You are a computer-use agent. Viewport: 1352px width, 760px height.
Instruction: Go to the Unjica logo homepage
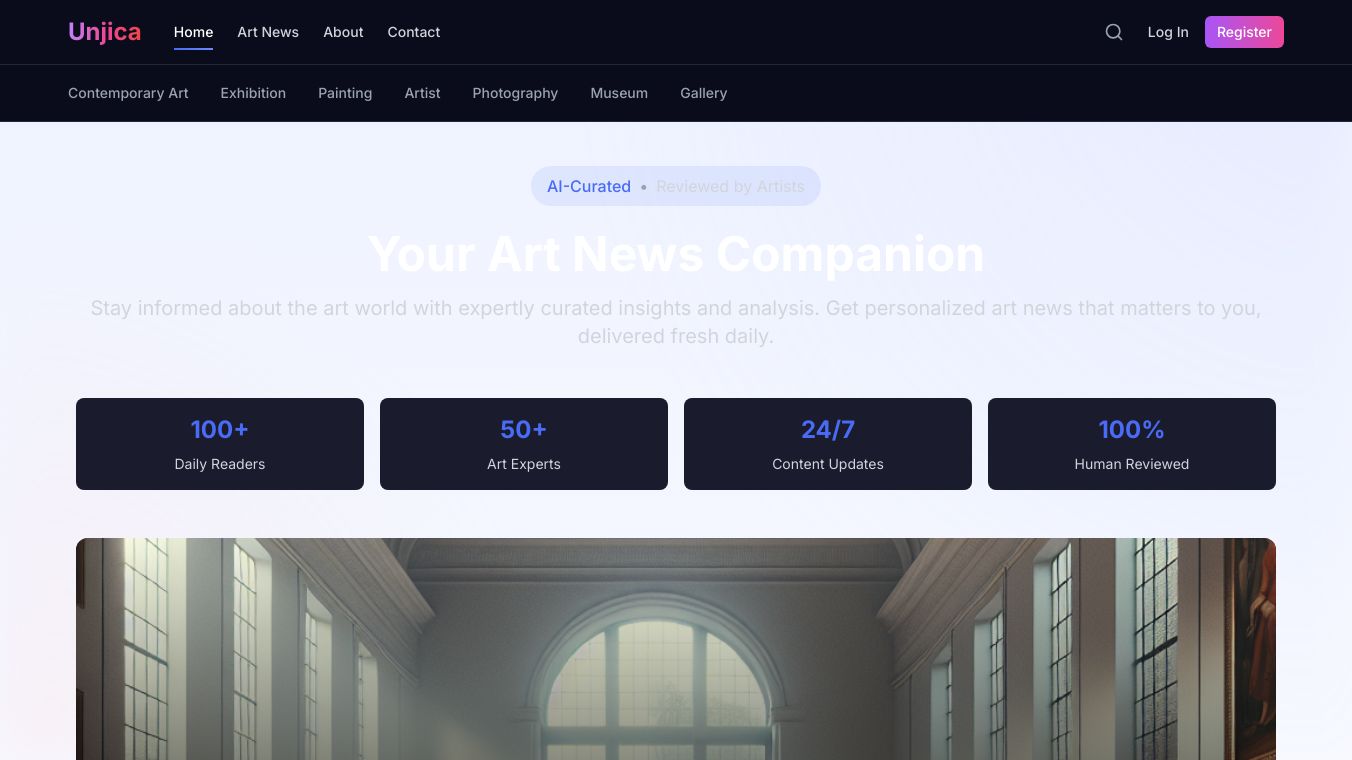coord(104,32)
